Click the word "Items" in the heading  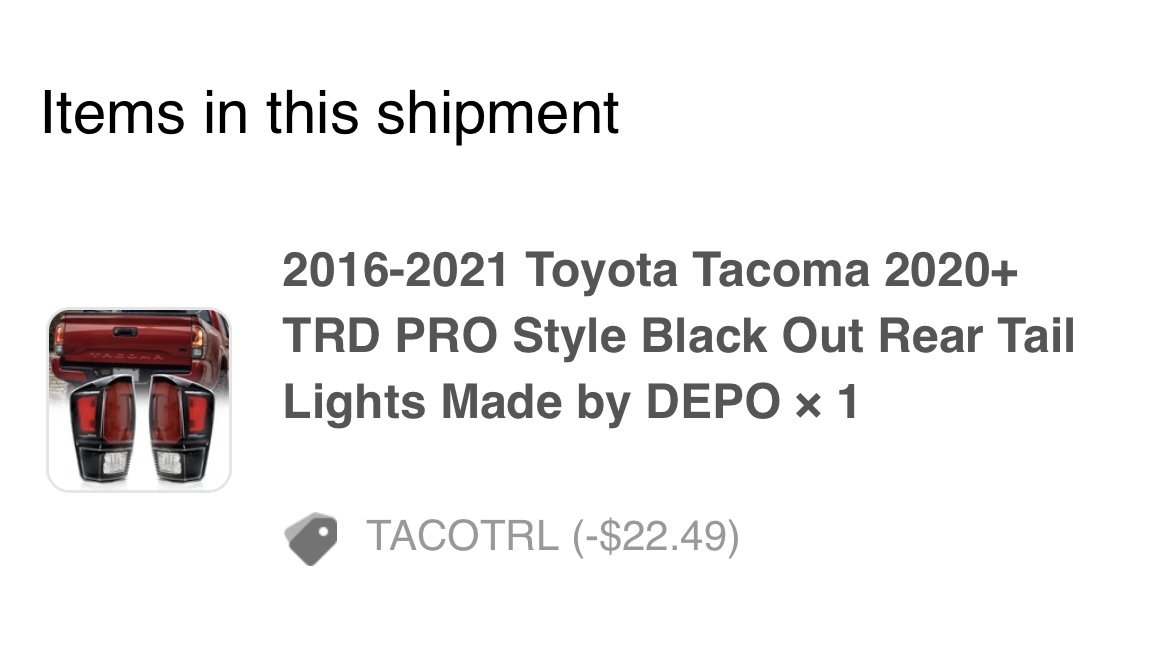[113, 113]
